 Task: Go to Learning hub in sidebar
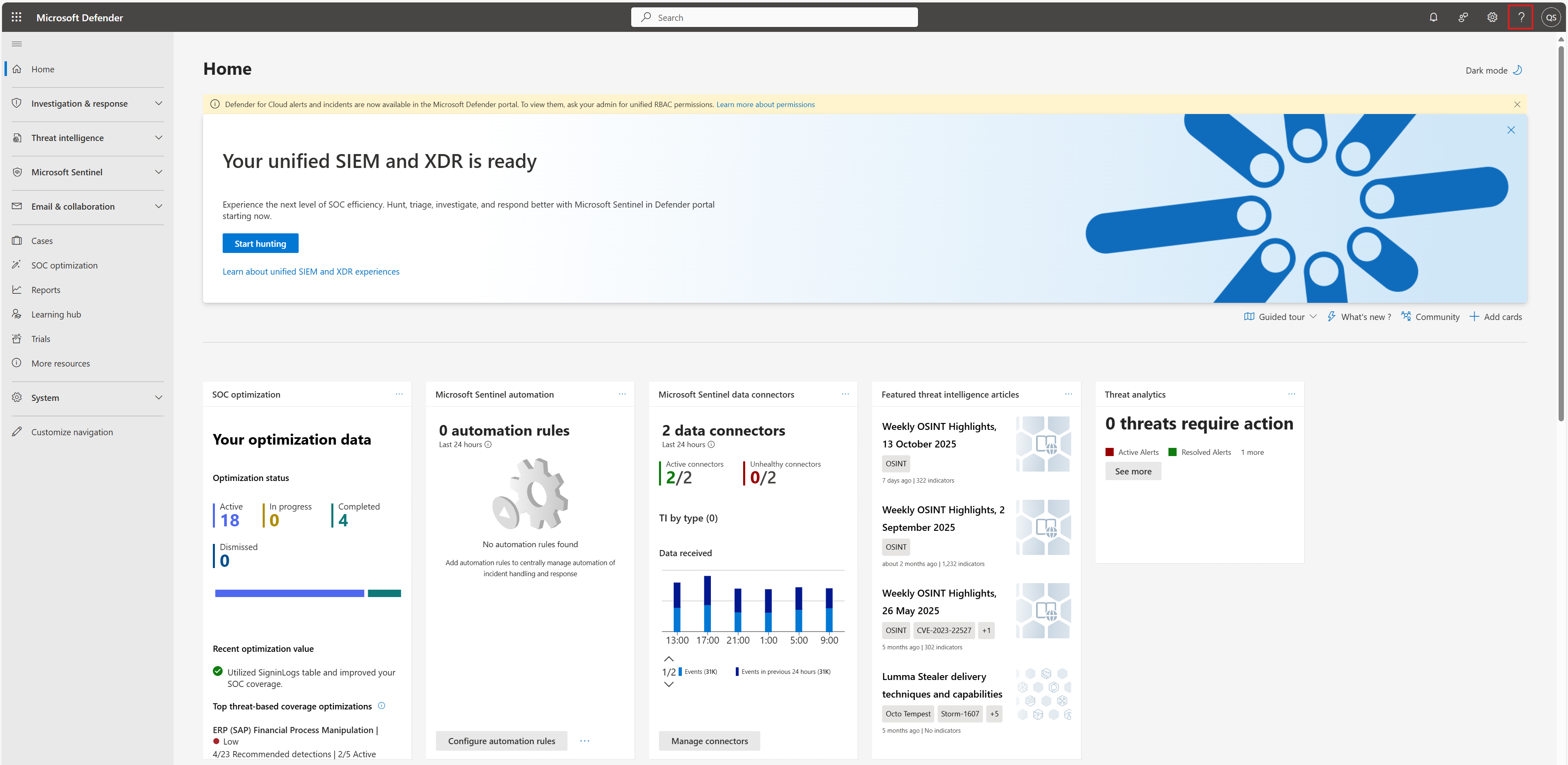[56, 314]
